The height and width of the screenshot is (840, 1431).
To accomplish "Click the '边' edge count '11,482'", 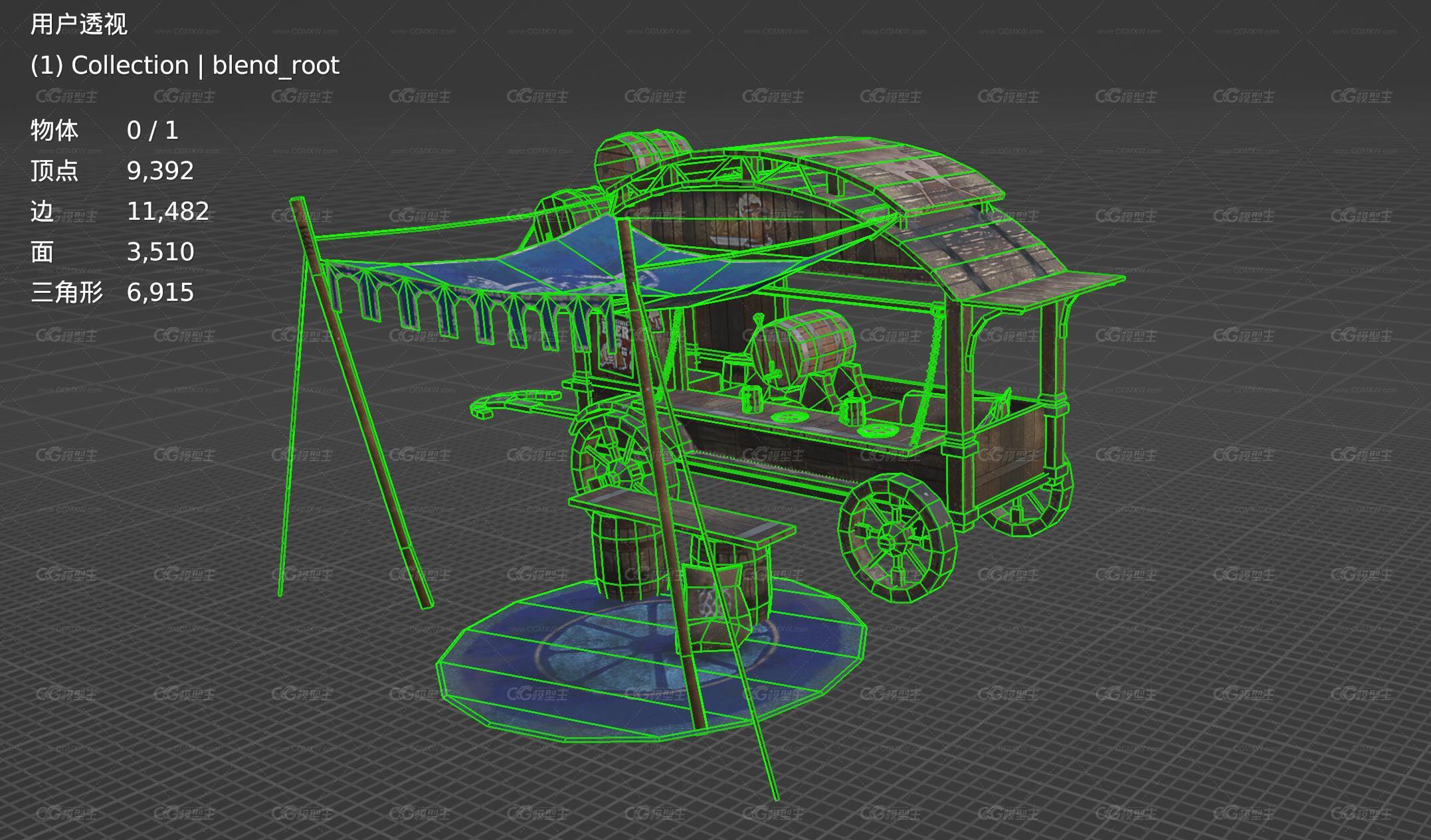I will point(167,211).
